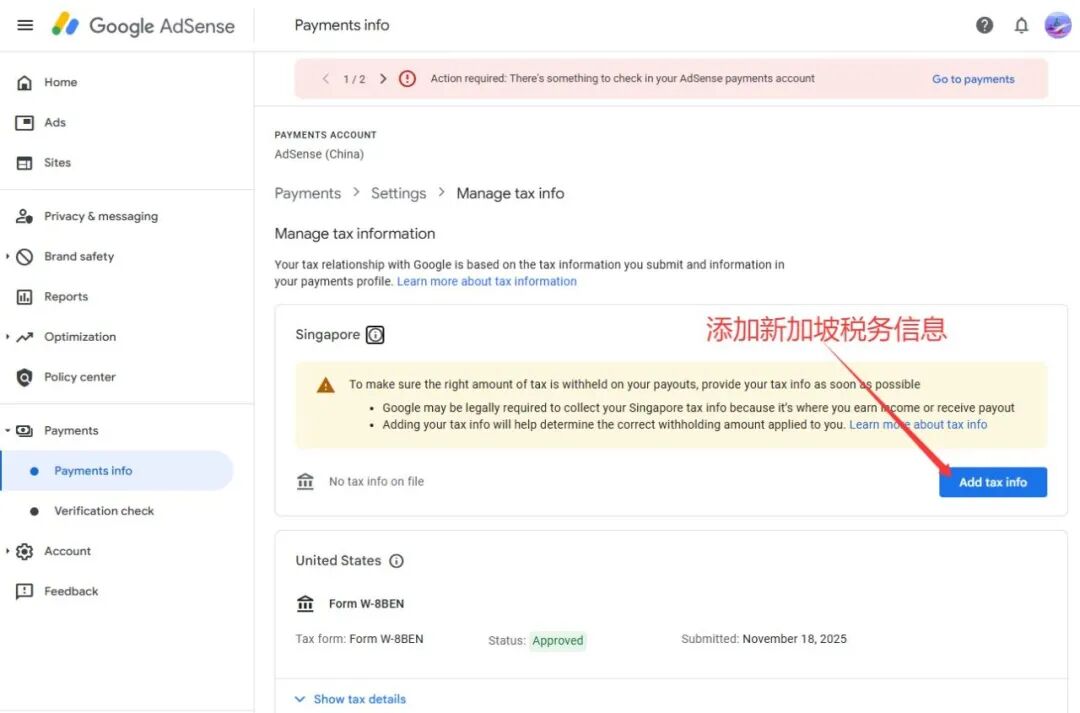Open the hamburger main menu
This screenshot has width=1080, height=713.
[25, 25]
